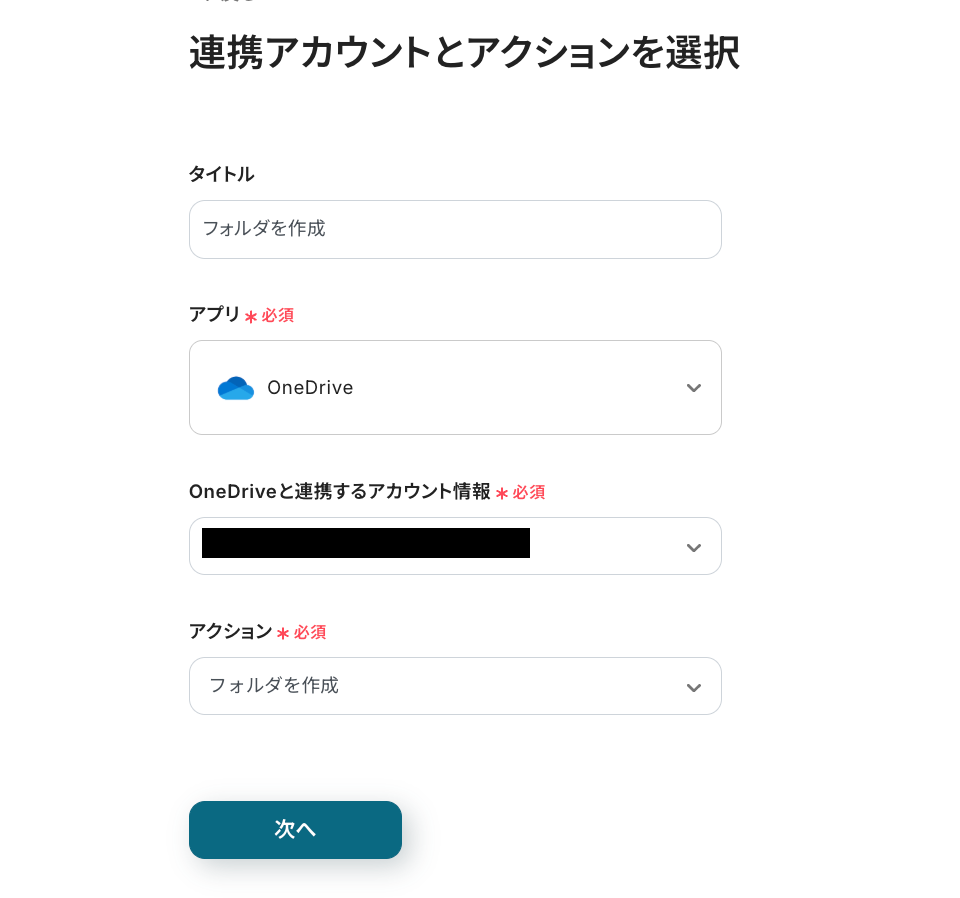Click the red asterisk next to アクション
Viewport: 960px width, 898px height.
283,634
